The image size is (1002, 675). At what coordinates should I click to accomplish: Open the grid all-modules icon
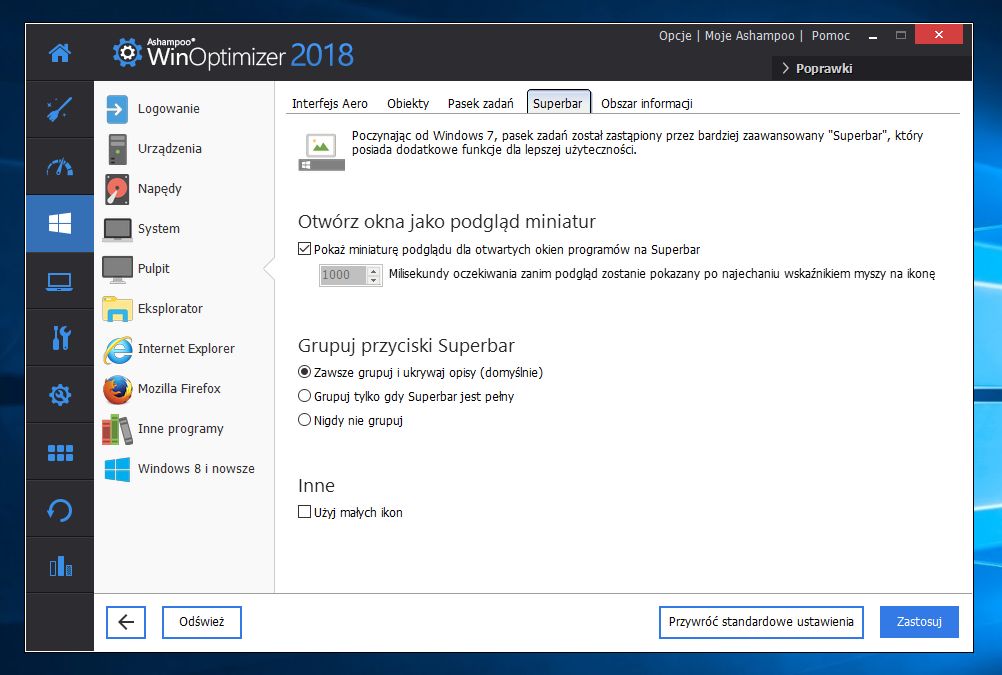(x=60, y=453)
